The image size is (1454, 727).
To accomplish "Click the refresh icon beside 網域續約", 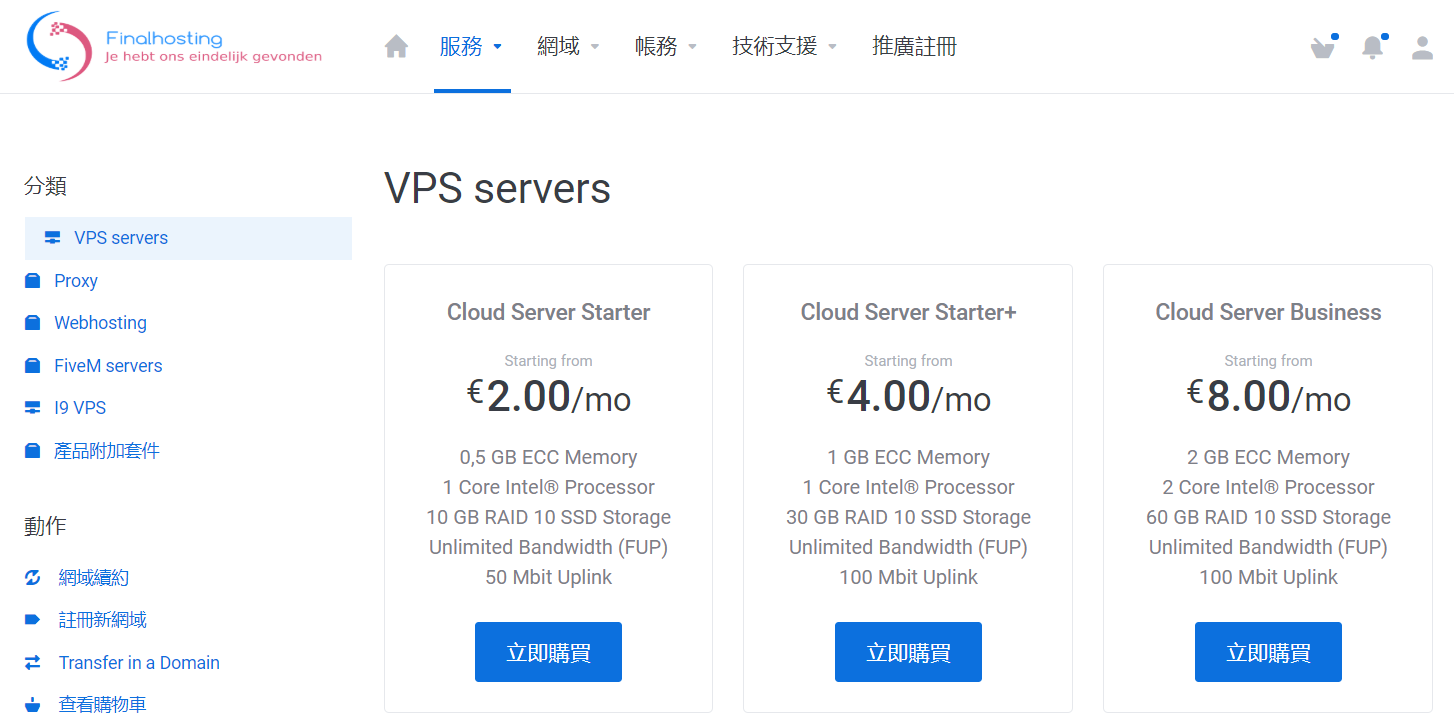I will 33,578.
